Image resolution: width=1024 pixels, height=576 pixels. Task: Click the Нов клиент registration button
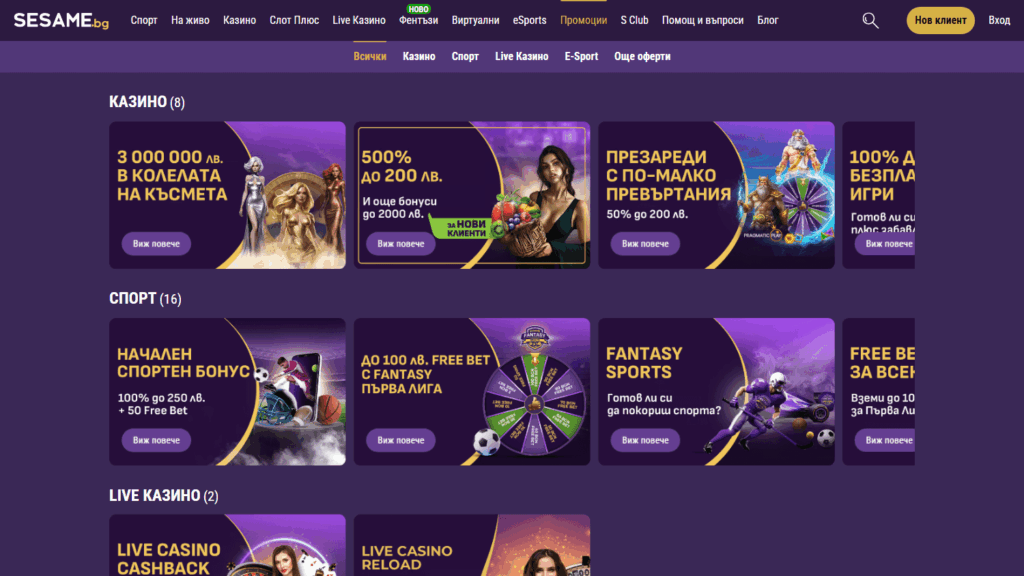[940, 20]
